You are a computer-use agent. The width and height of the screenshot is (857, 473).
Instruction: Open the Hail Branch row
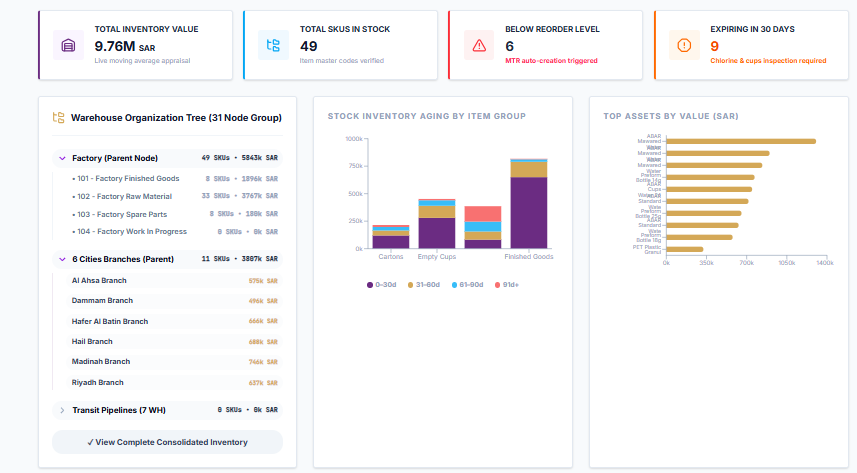tap(172, 341)
